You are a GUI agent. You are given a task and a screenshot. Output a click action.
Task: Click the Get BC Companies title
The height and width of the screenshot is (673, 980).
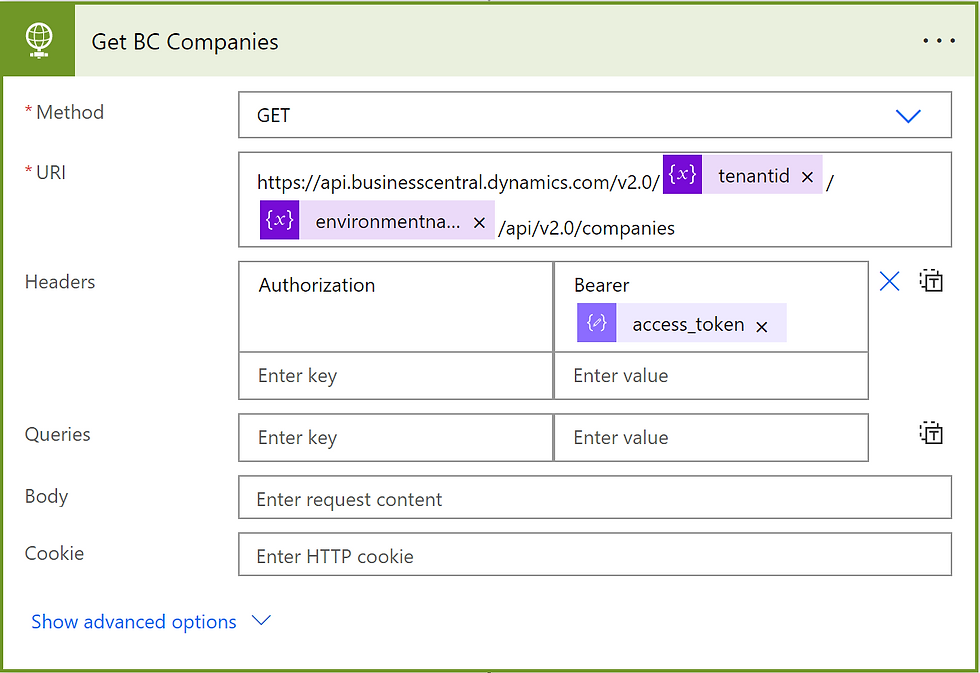click(x=185, y=42)
